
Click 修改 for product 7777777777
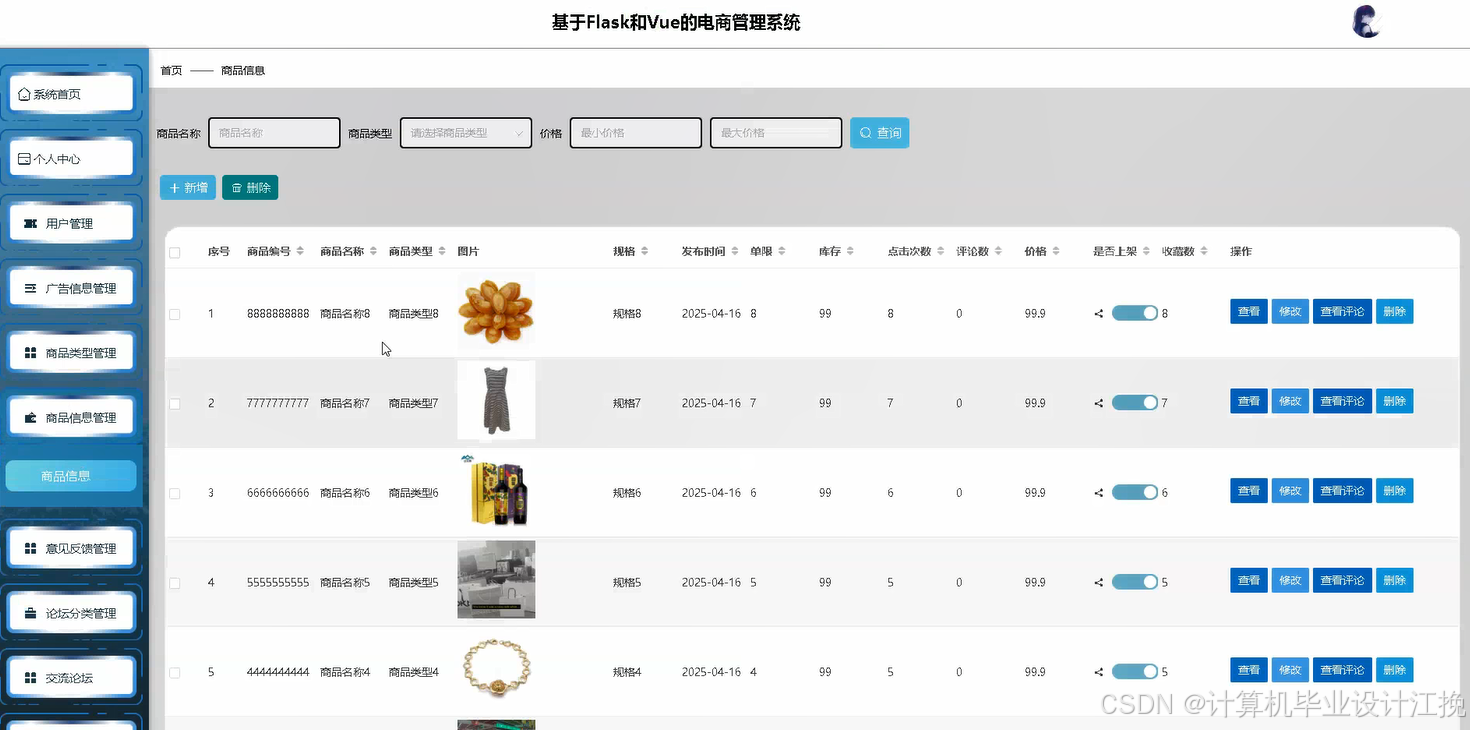pos(1290,401)
